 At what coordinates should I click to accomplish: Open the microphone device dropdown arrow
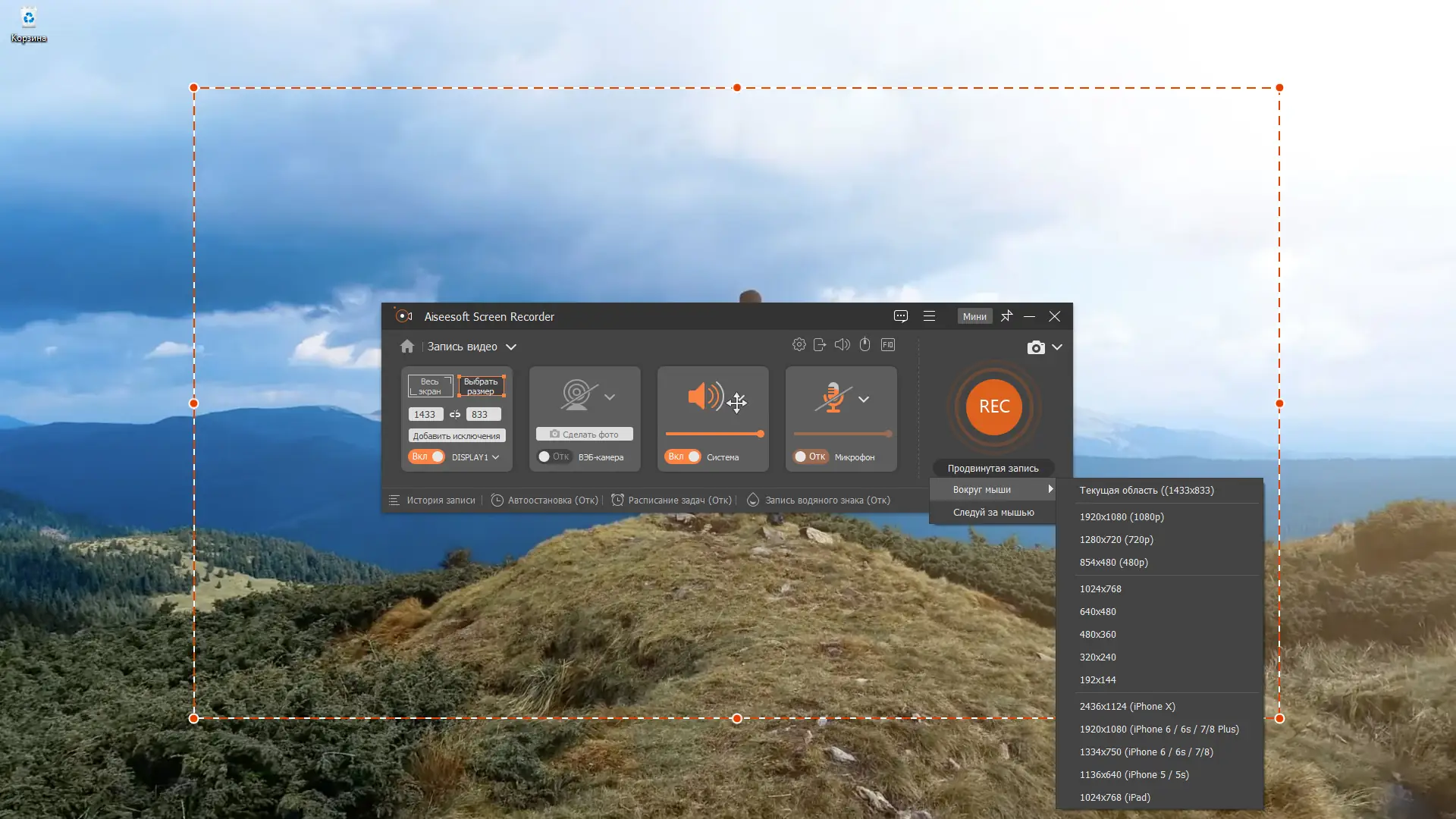coord(864,399)
